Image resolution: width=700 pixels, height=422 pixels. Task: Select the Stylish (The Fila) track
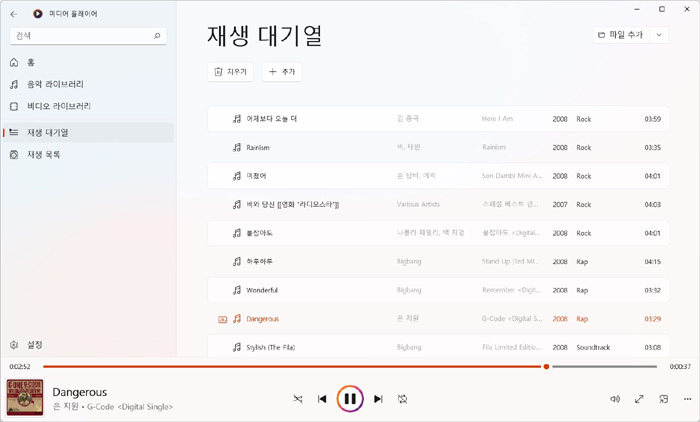(x=438, y=347)
